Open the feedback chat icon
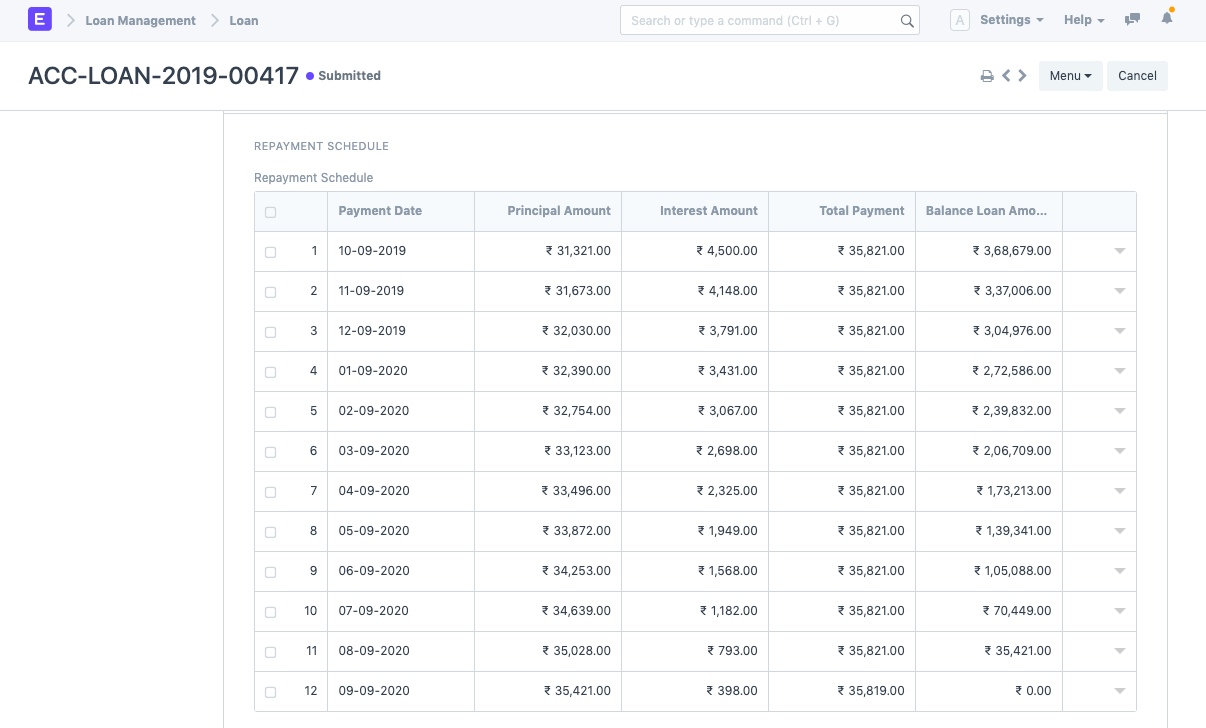This screenshot has height=728, width=1206. click(1132, 19)
